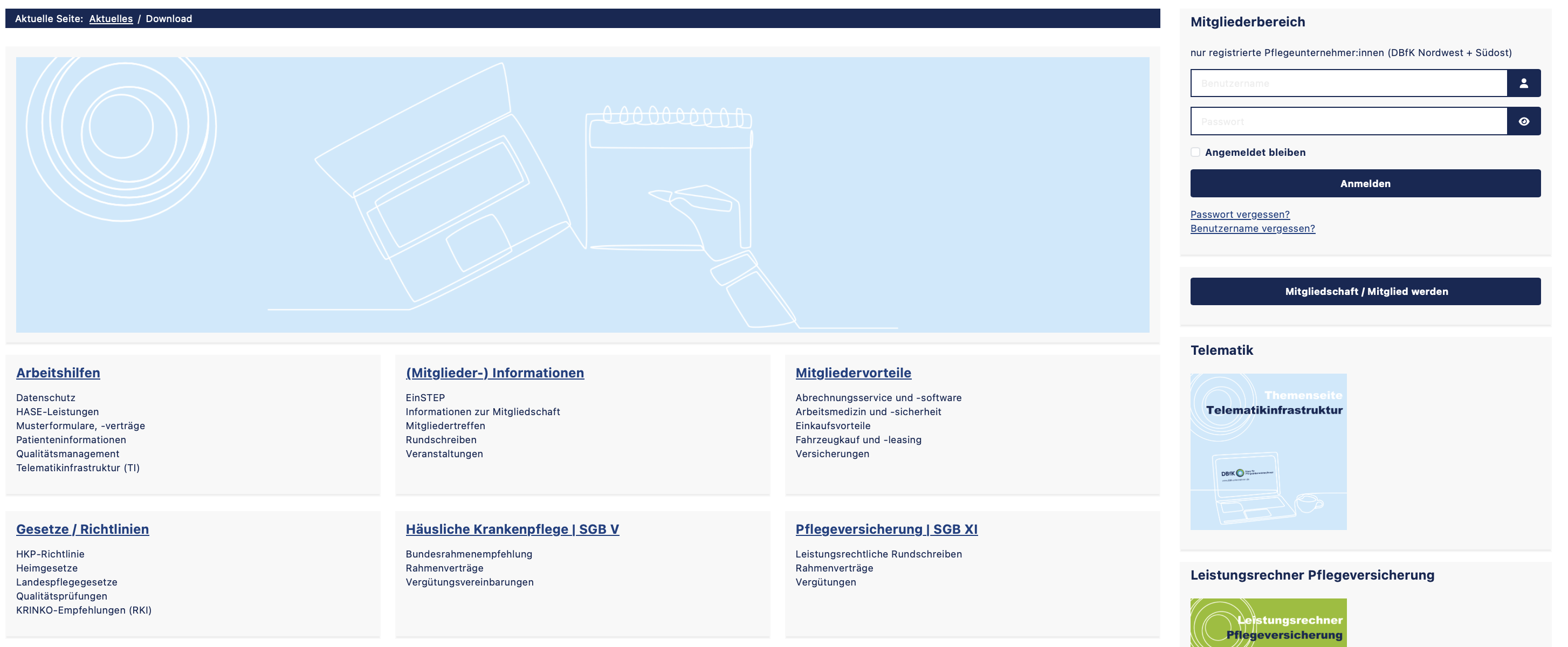The width and height of the screenshot is (1568, 647).
Task: Select Patienteninformationen entry
Action: tap(71, 439)
